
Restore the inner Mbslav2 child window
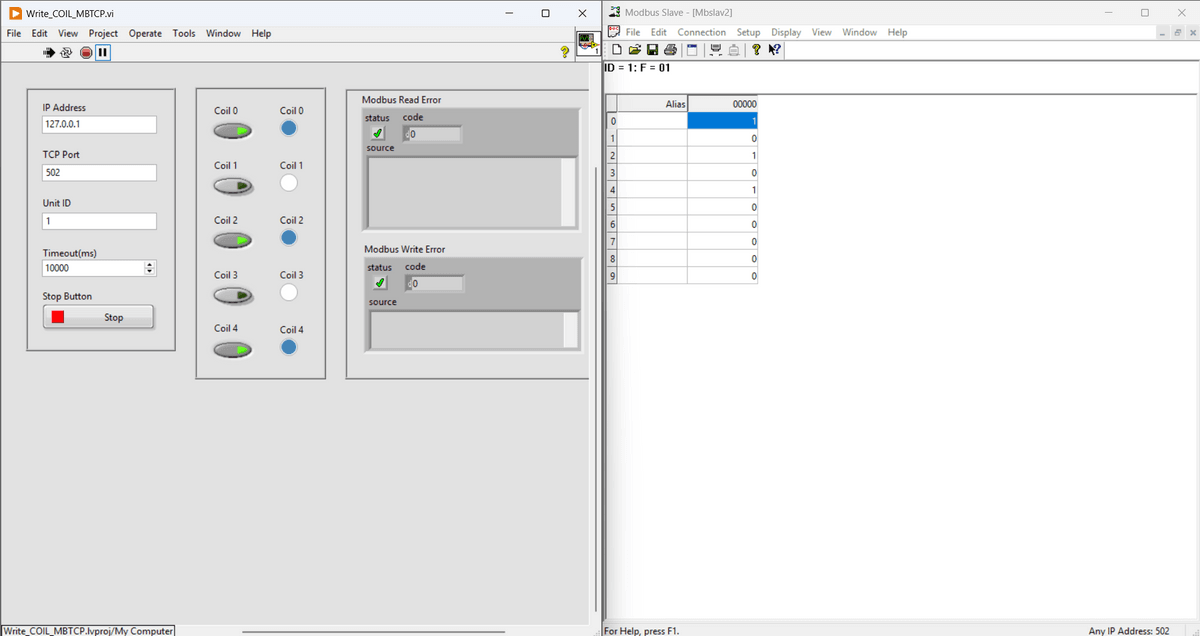[x=1178, y=32]
